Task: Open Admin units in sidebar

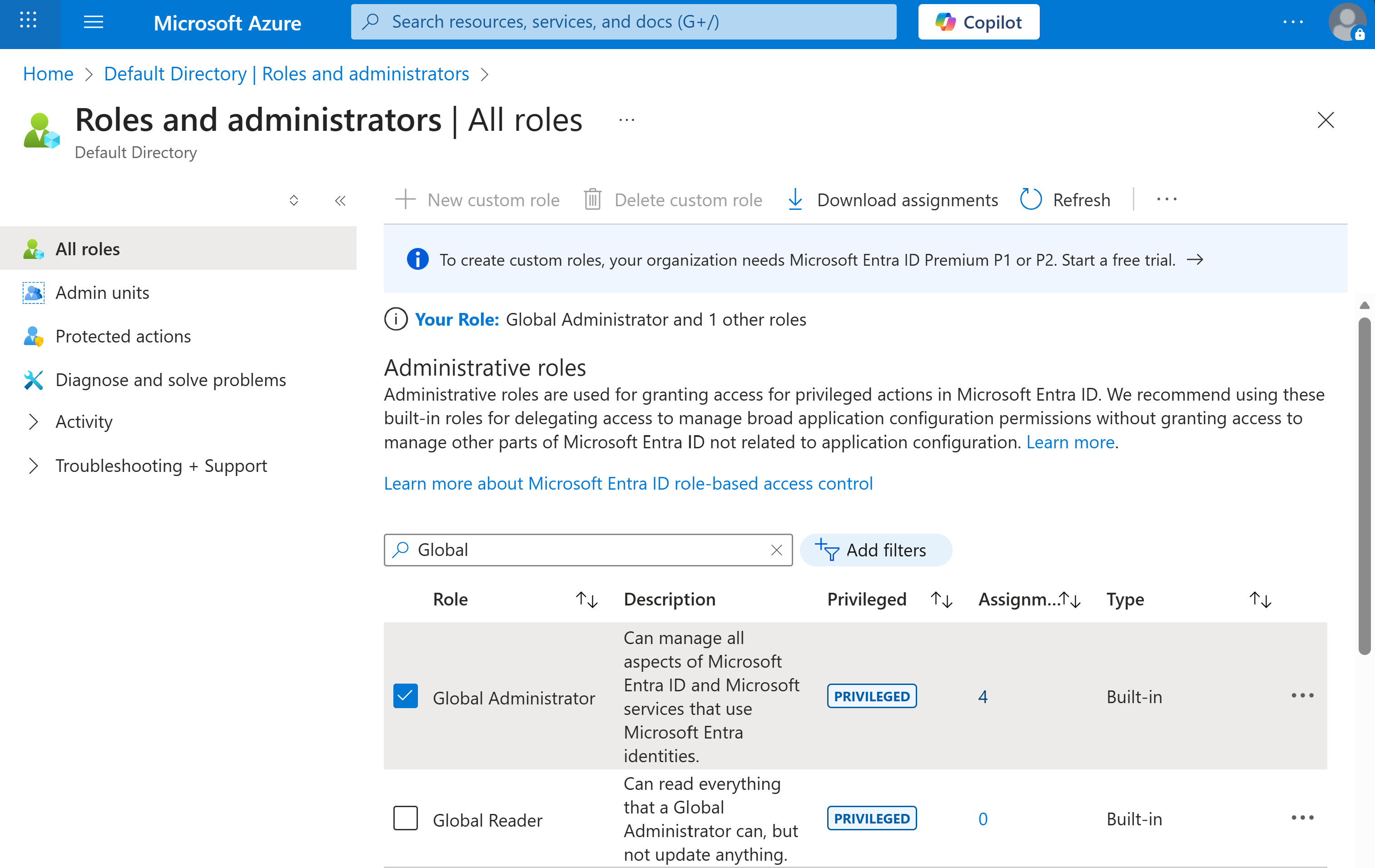Action: 102,293
